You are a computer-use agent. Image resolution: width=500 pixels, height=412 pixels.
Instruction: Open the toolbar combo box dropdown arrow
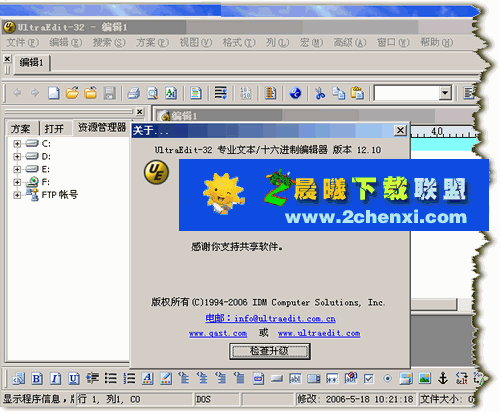[x=445, y=93]
